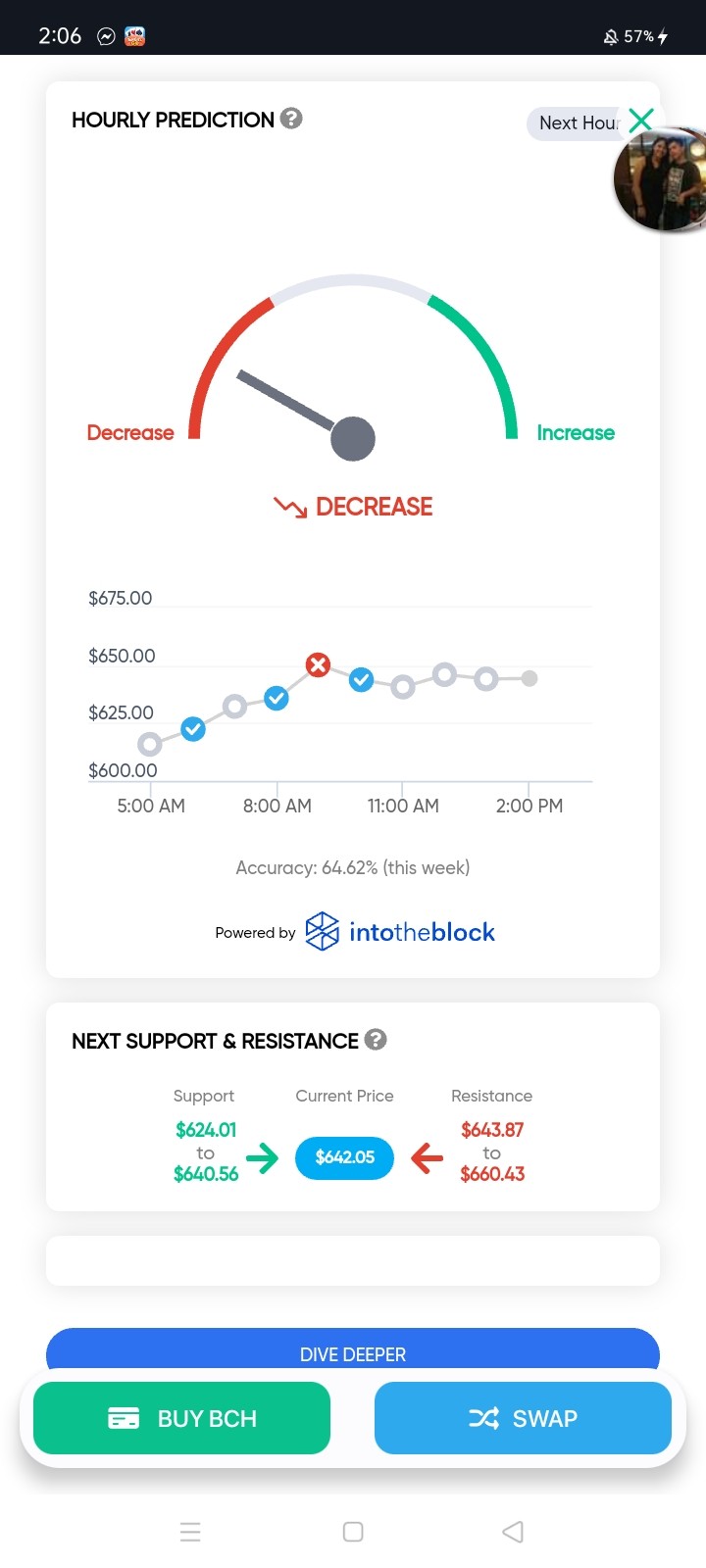Tap the green support arrow
This screenshot has height=1568, width=706.
point(263,1158)
